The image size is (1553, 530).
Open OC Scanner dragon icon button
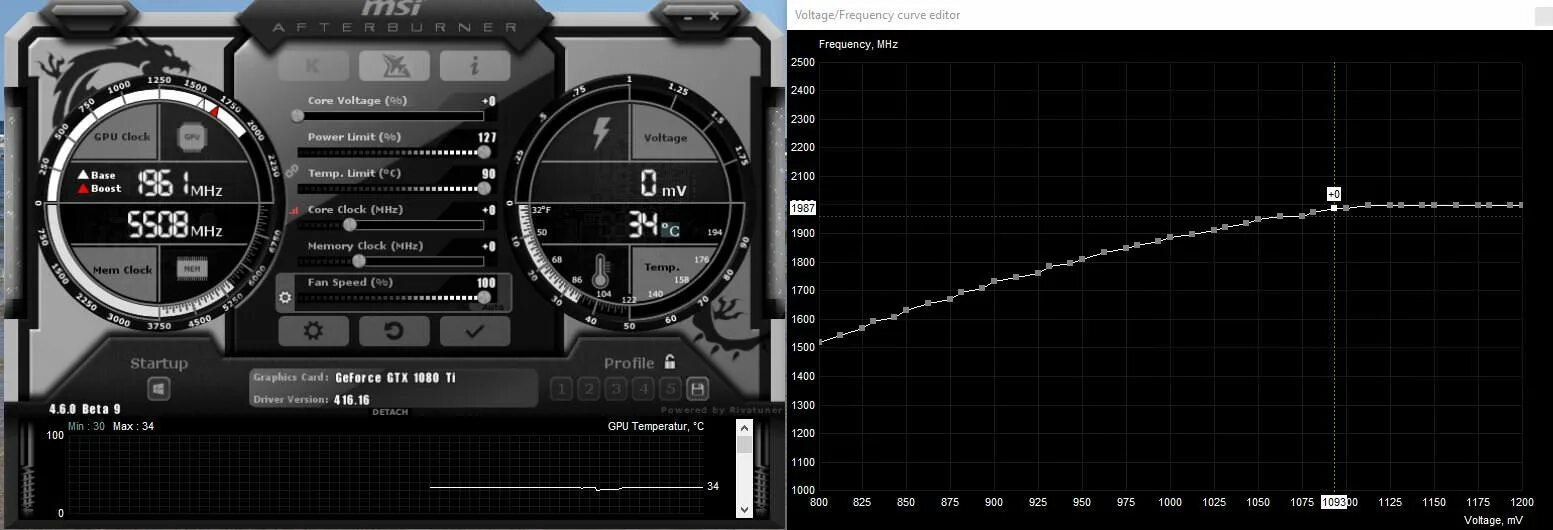[394, 66]
